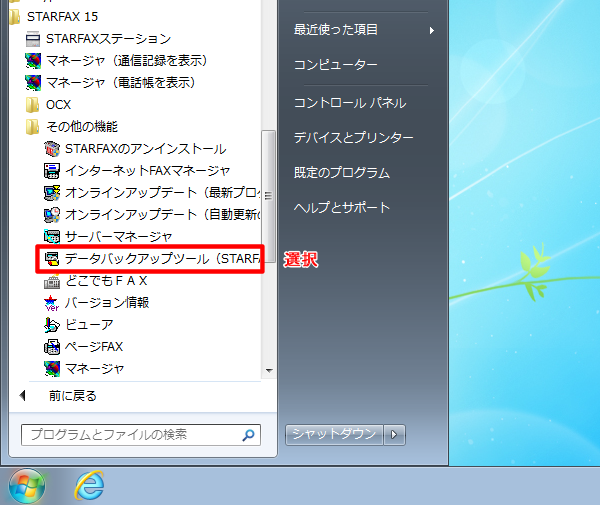Launch the ビューア icon

pyautogui.click(x=52, y=325)
